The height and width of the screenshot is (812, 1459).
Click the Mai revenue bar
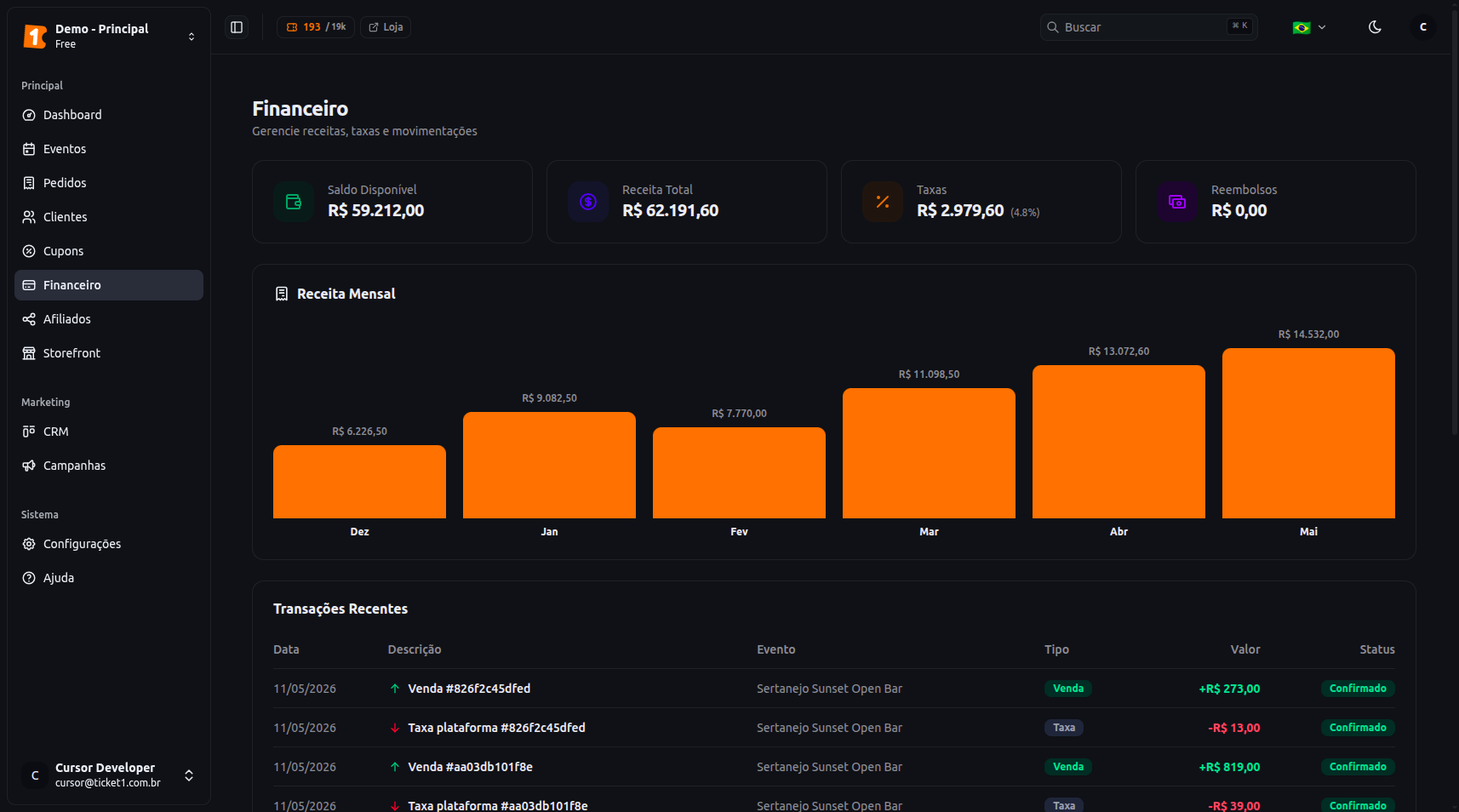1308,433
